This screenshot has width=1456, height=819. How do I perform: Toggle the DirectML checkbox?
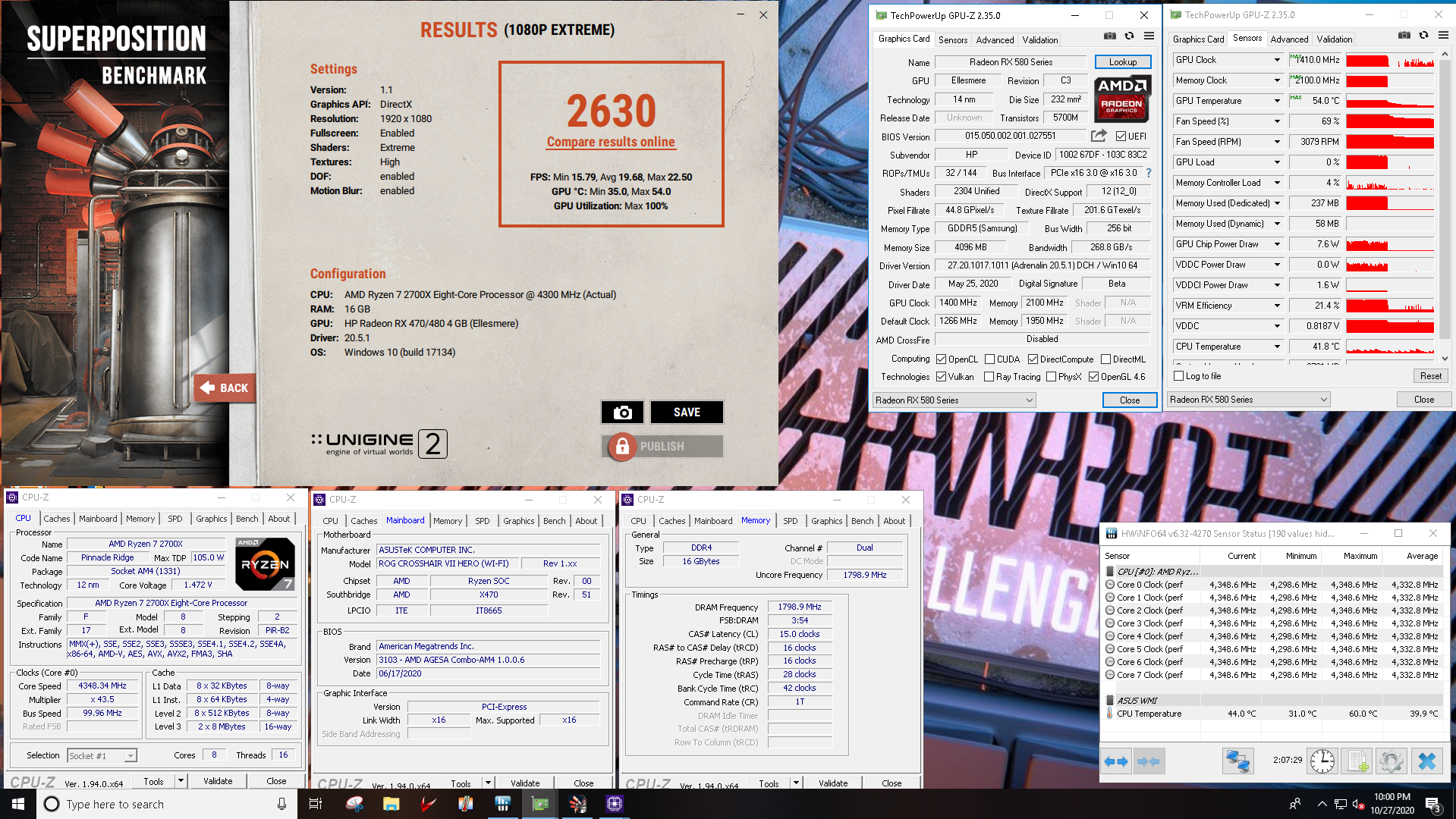(1105, 359)
